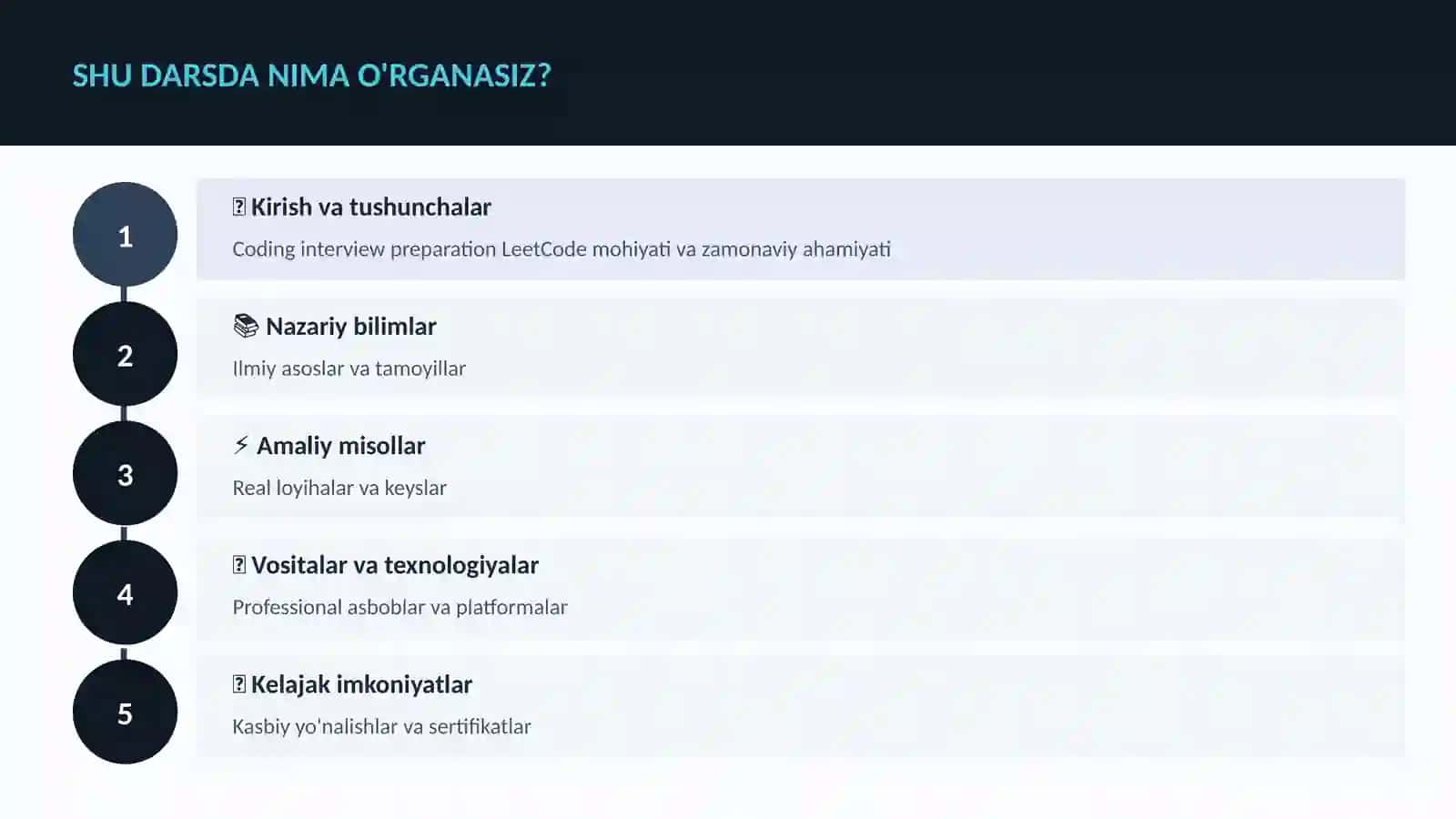Click the icon before Kirish va tushunchalar
The image size is (1456, 819).
(x=239, y=207)
